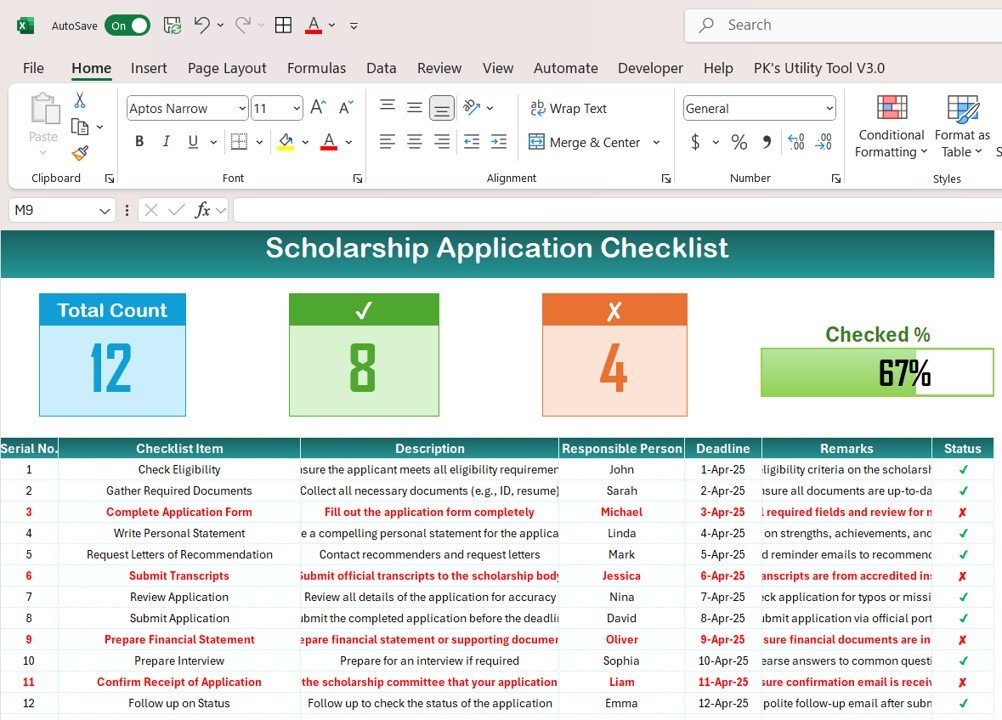1002x720 pixels.
Task: Turn off the AutoSave switch
Action: pyautogui.click(x=128, y=26)
